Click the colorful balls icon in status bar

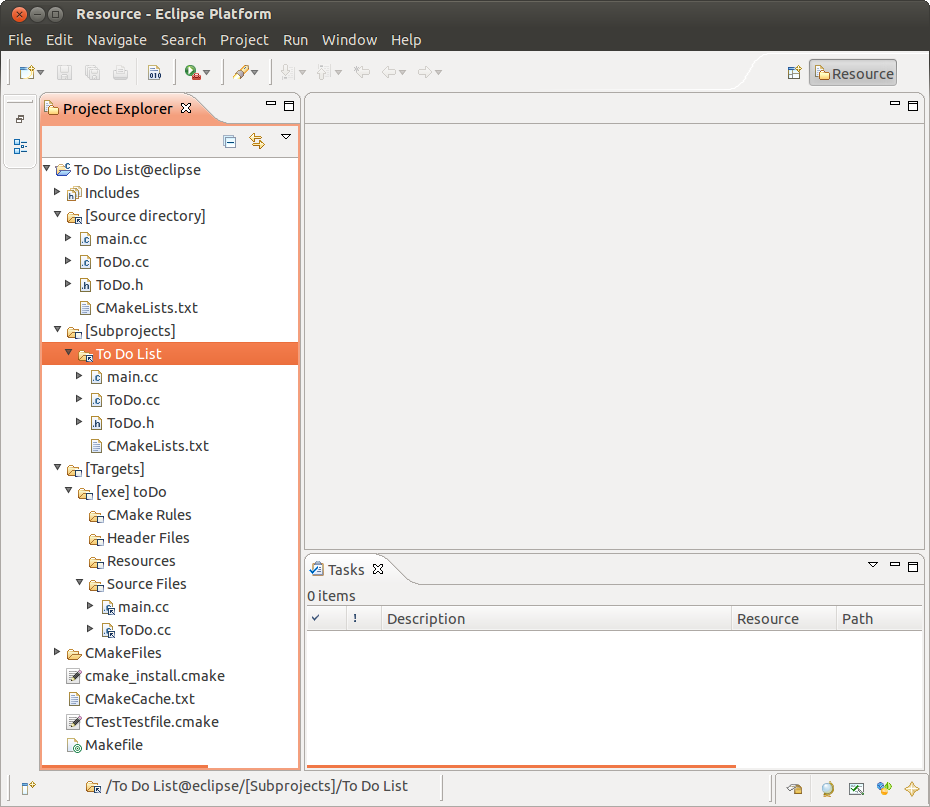[x=884, y=789]
